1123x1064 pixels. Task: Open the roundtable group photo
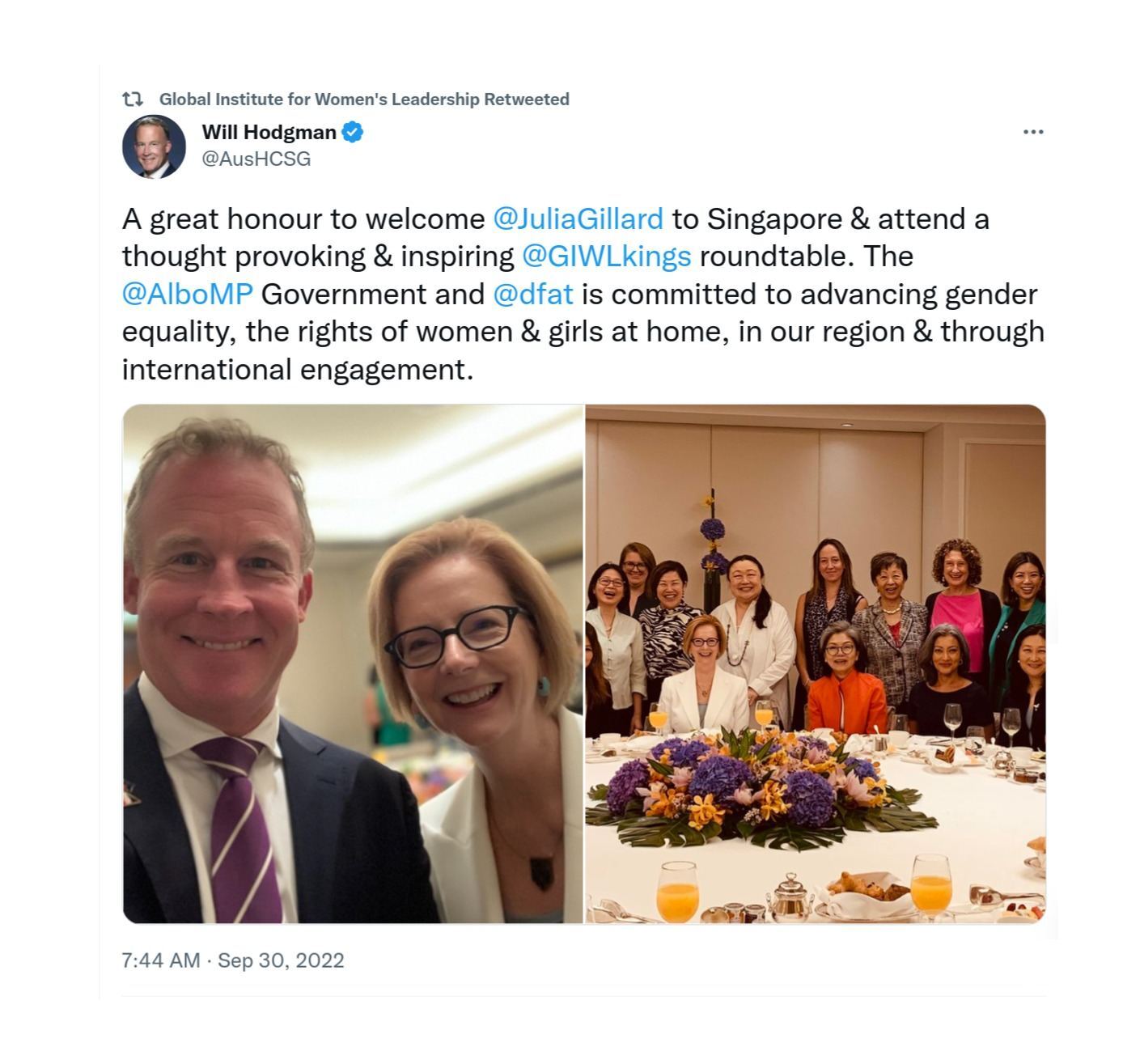click(816, 663)
